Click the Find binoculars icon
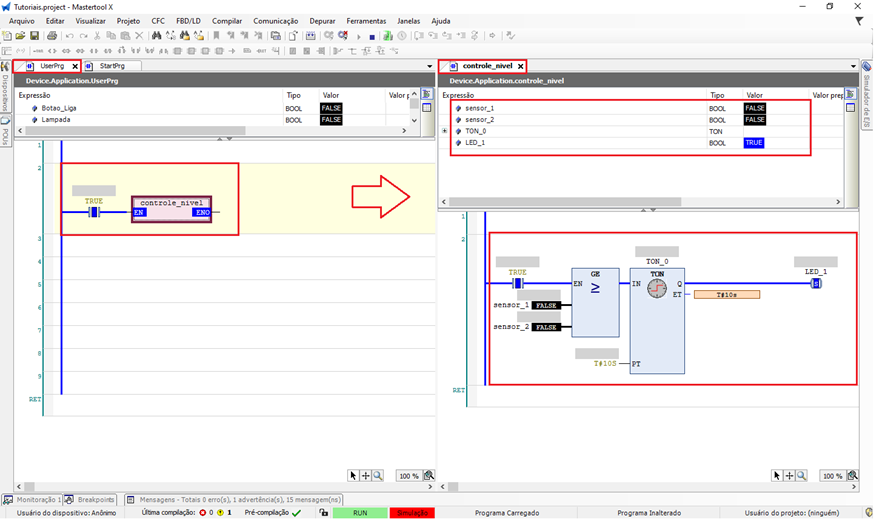885x525 pixels. click(155, 36)
